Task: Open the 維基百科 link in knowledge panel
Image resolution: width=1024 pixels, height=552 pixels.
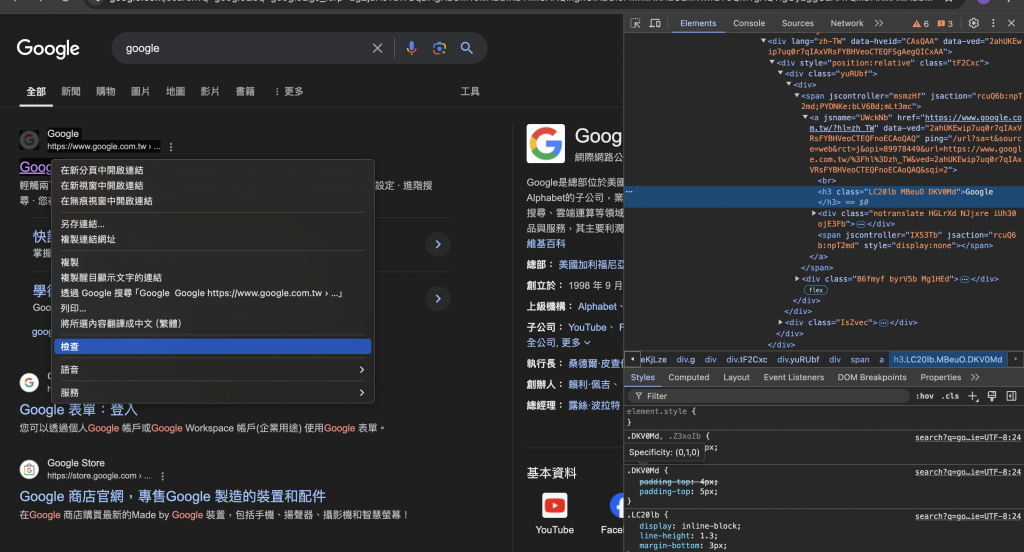Action: point(546,244)
